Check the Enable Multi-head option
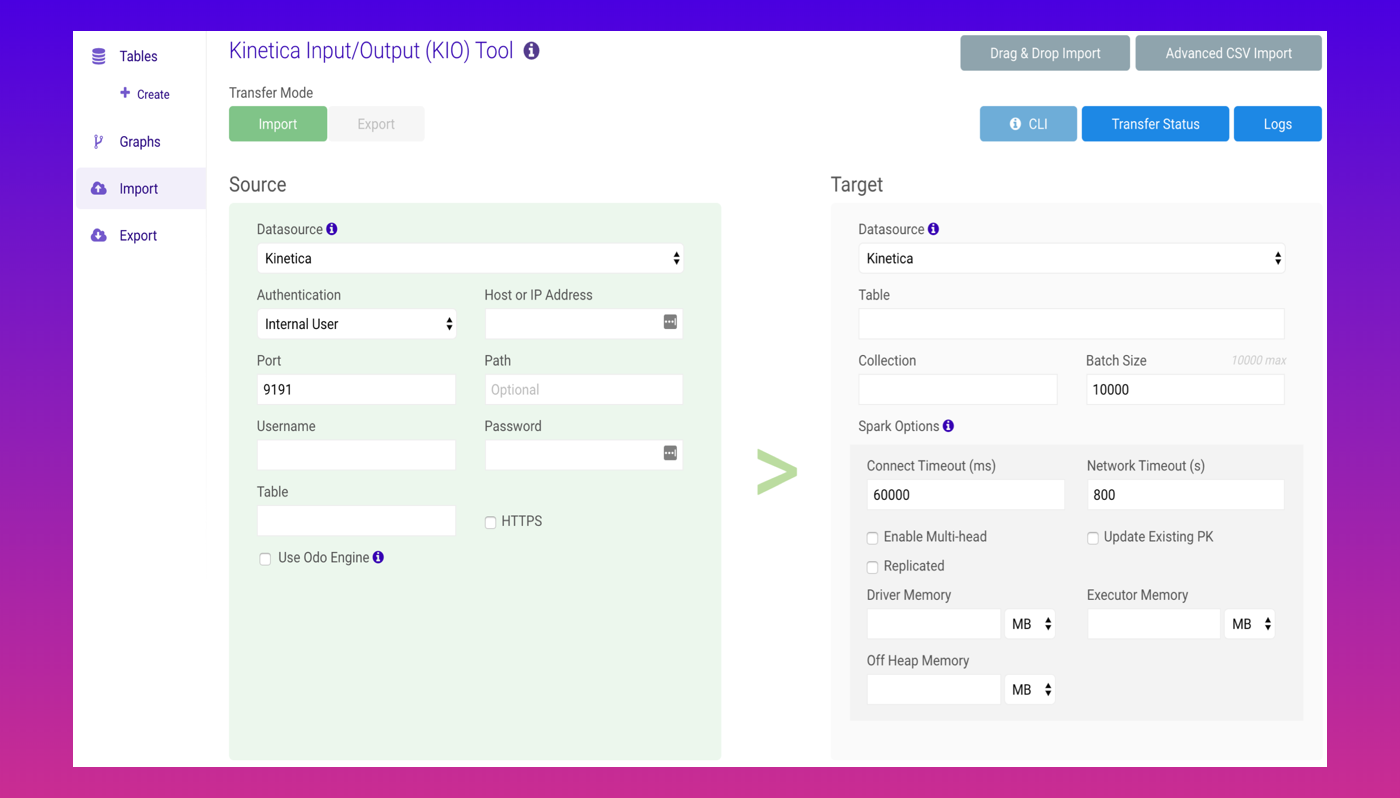The height and width of the screenshot is (798, 1400). pyautogui.click(x=872, y=538)
